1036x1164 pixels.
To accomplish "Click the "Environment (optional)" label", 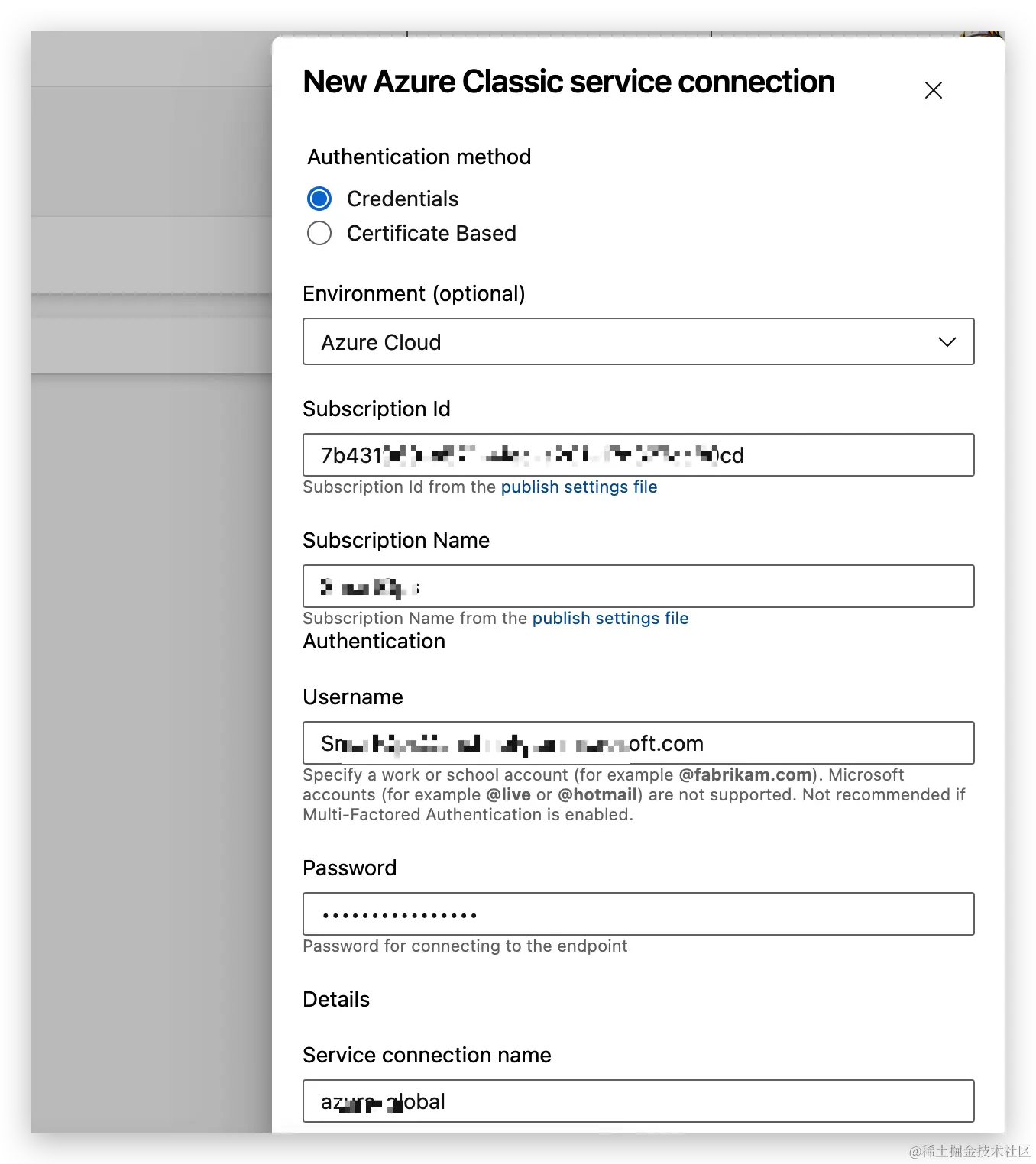I will pyautogui.click(x=413, y=294).
